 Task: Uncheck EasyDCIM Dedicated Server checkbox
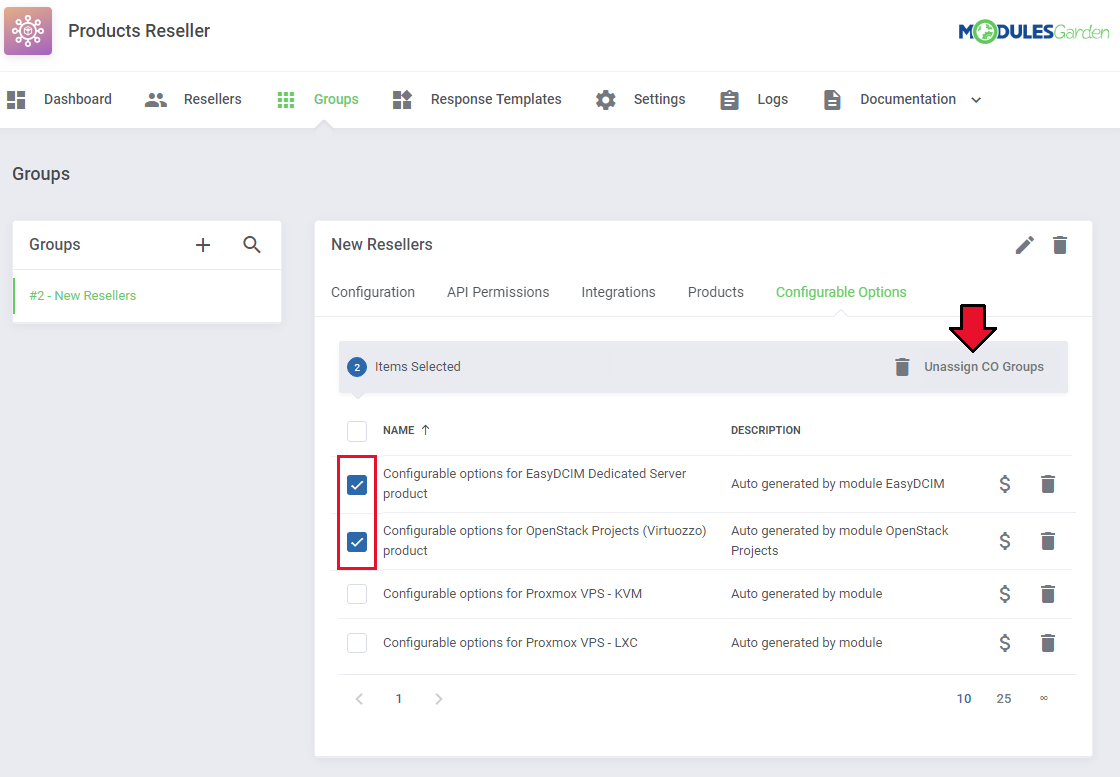click(x=357, y=485)
